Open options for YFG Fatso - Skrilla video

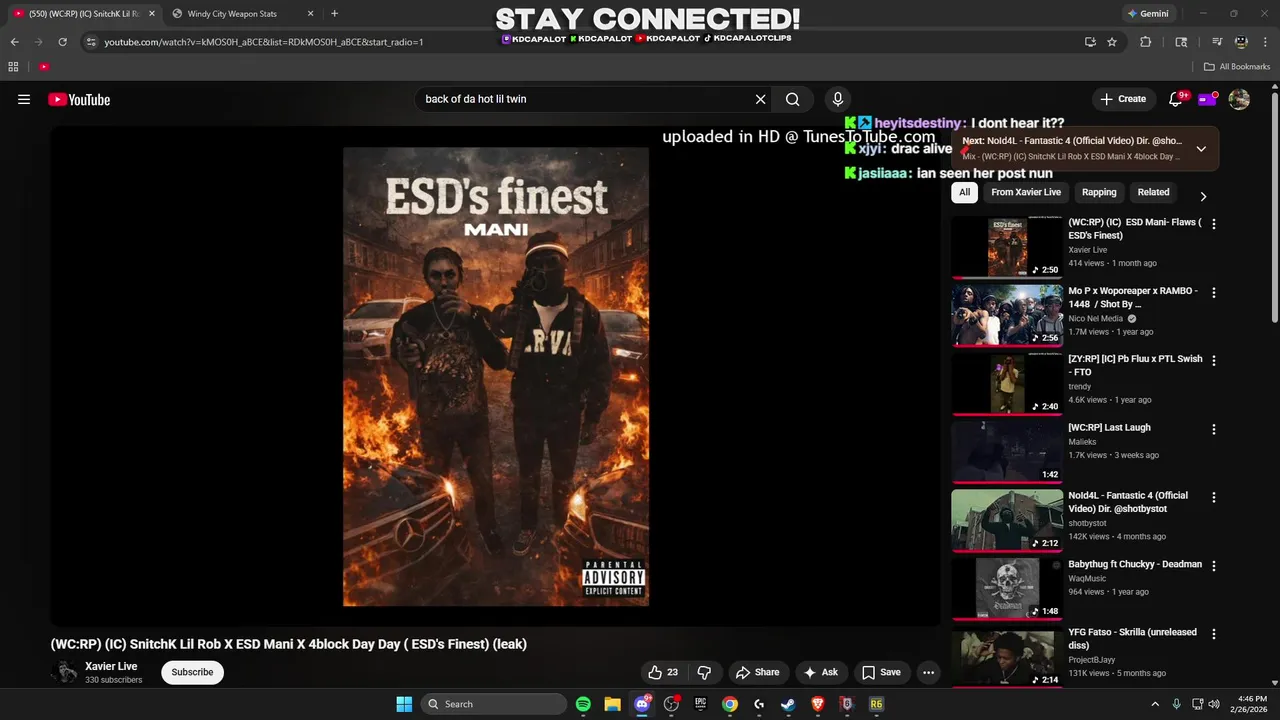[x=1214, y=634]
